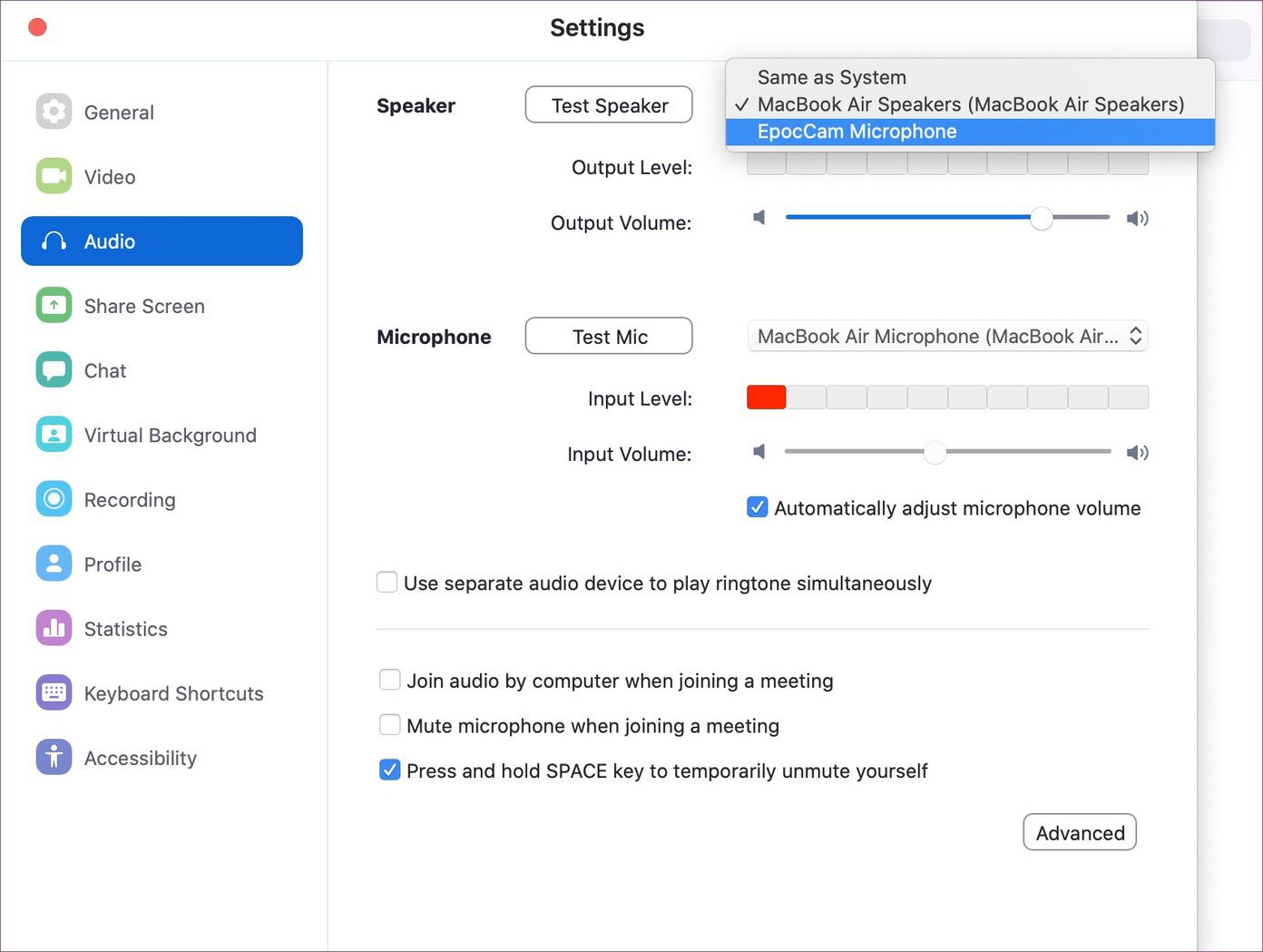1263x952 pixels.
Task: Open Advanced audio settings
Action: tap(1080, 832)
